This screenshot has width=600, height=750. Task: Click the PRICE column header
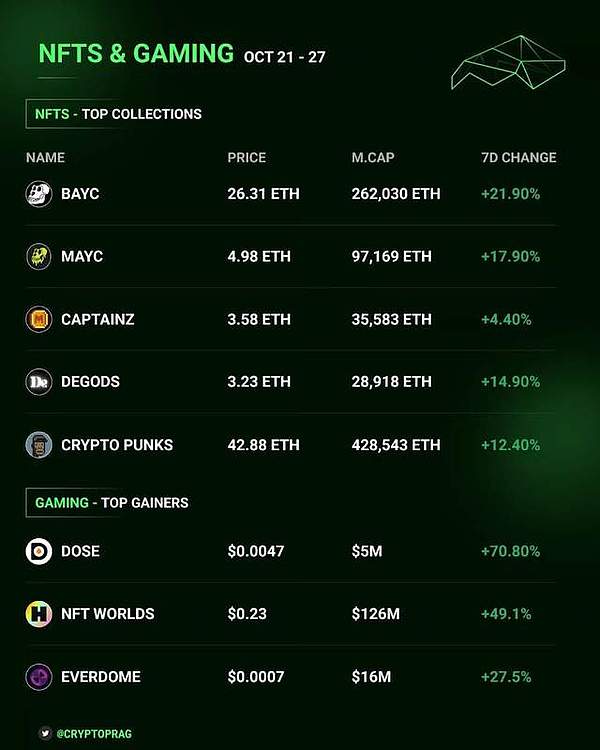(x=247, y=158)
